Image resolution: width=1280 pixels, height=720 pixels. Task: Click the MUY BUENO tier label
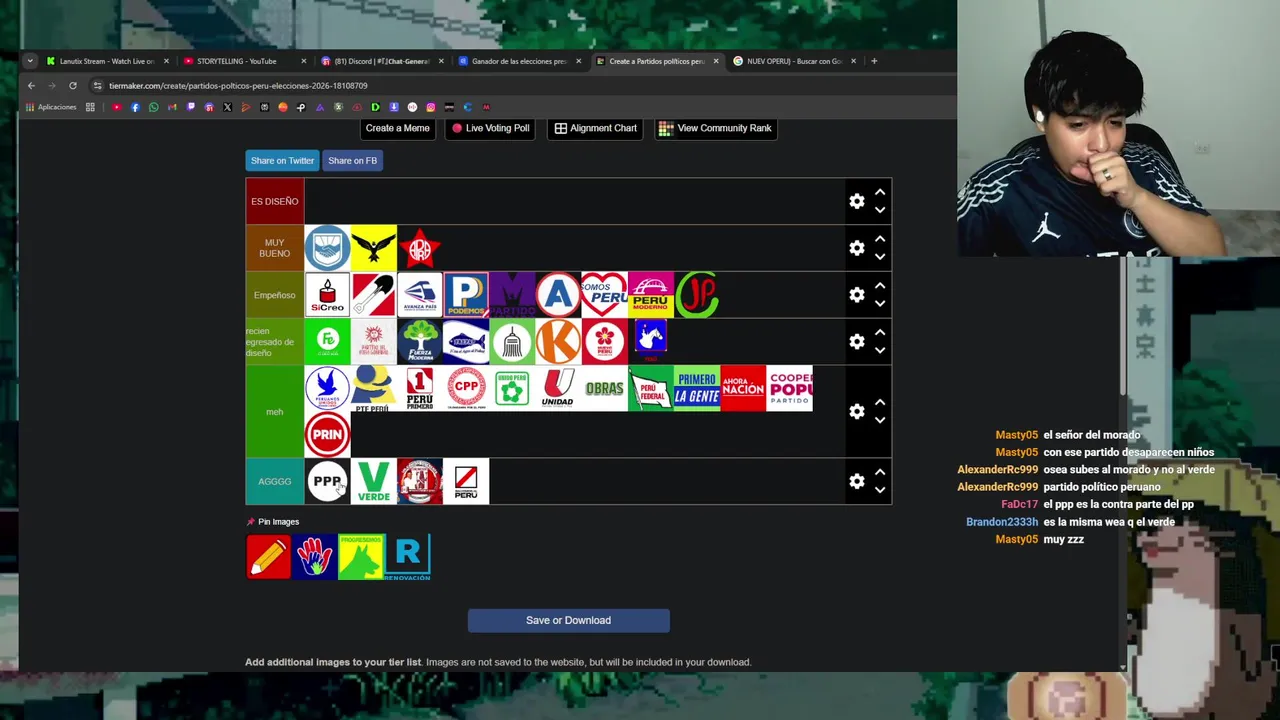click(x=275, y=248)
